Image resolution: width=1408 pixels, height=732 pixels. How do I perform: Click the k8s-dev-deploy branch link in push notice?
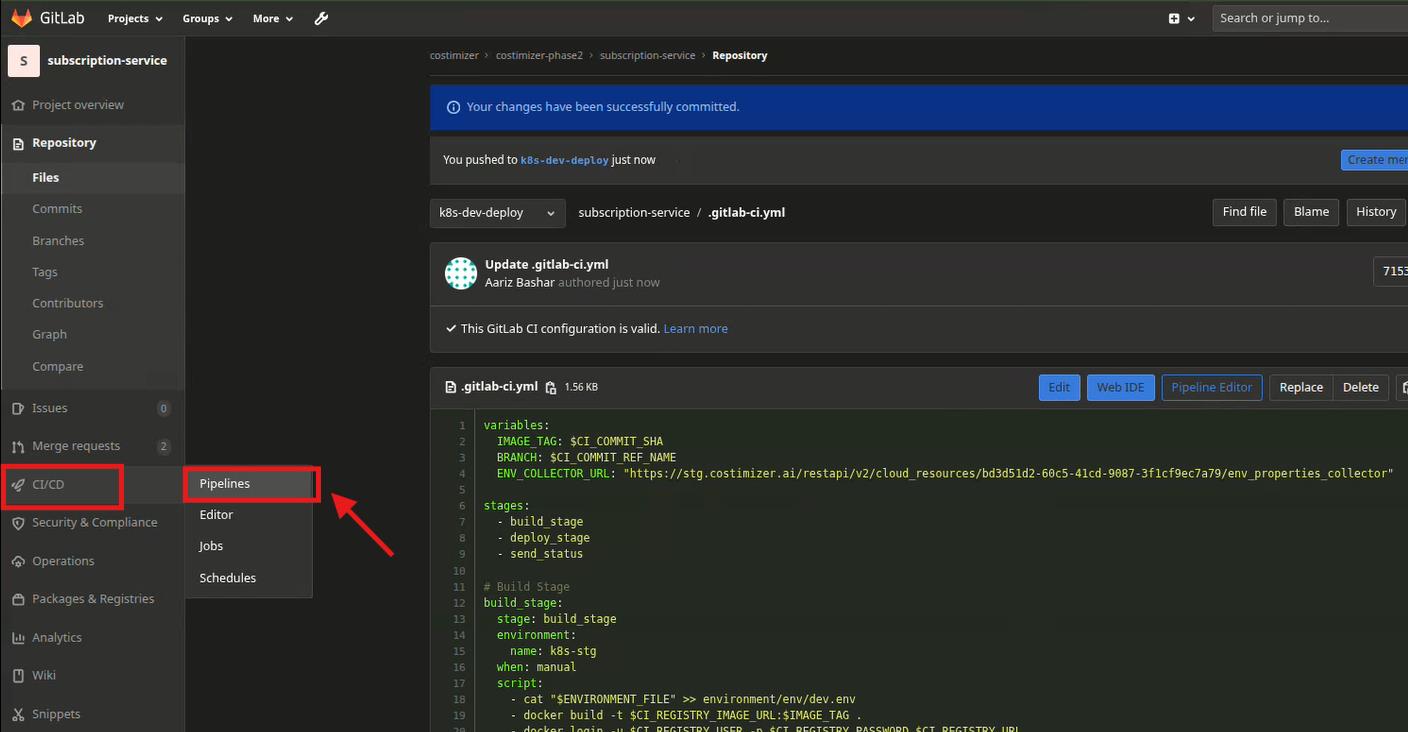[564, 160]
